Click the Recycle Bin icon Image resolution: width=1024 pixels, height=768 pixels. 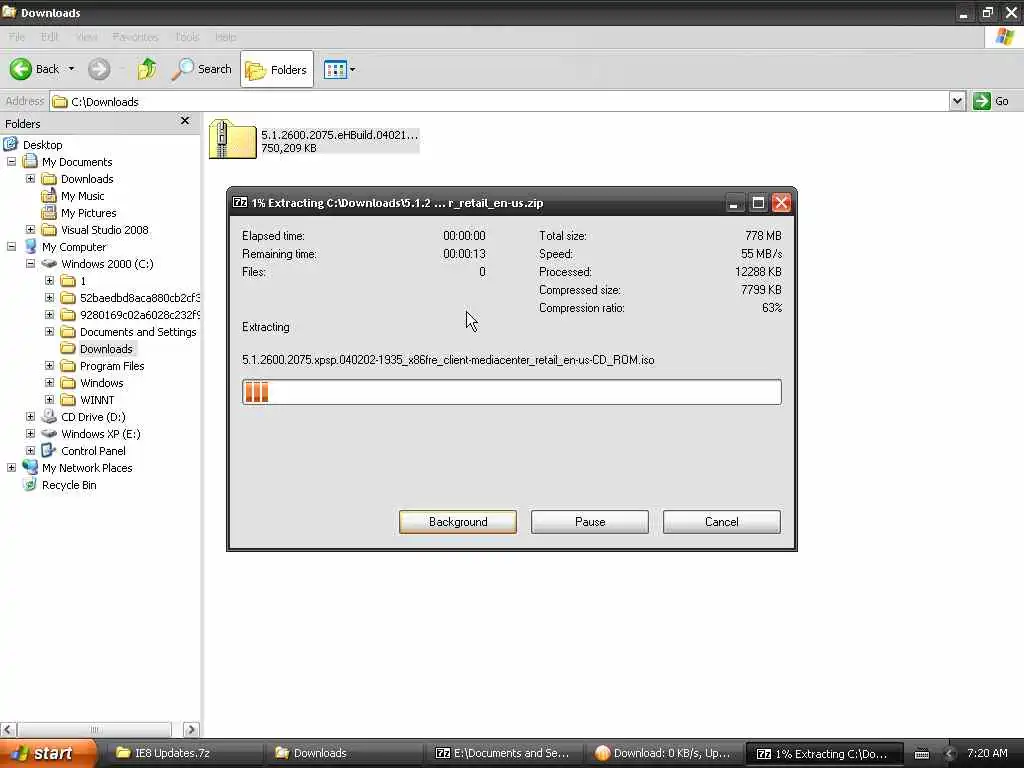(x=30, y=485)
